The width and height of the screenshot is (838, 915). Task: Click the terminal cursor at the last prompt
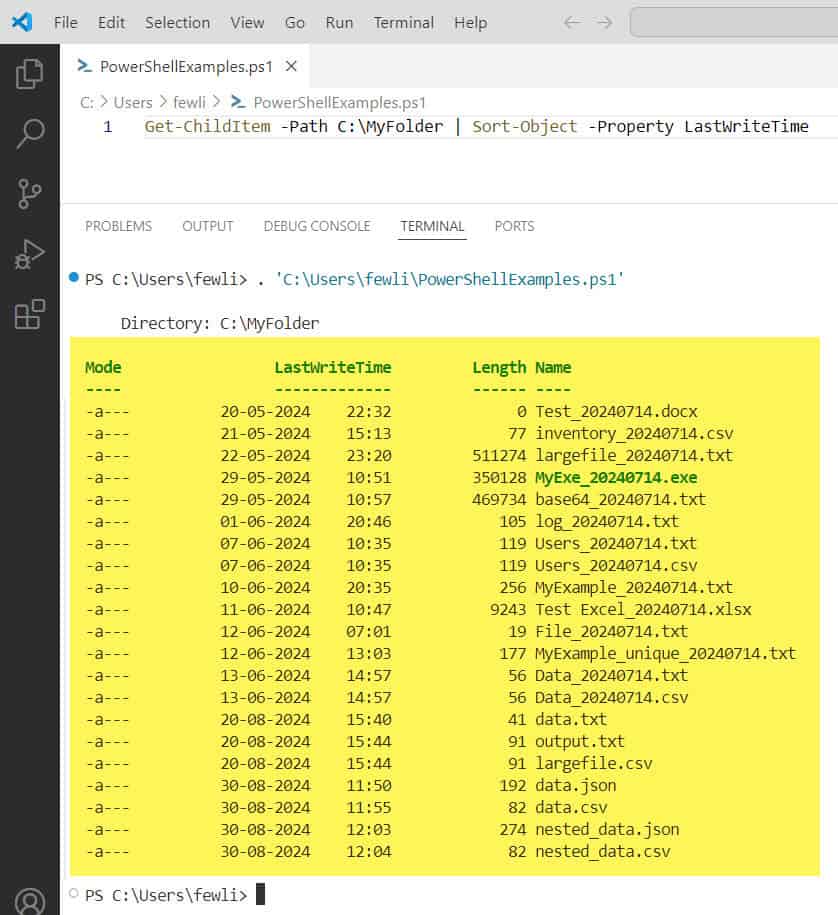[260, 894]
